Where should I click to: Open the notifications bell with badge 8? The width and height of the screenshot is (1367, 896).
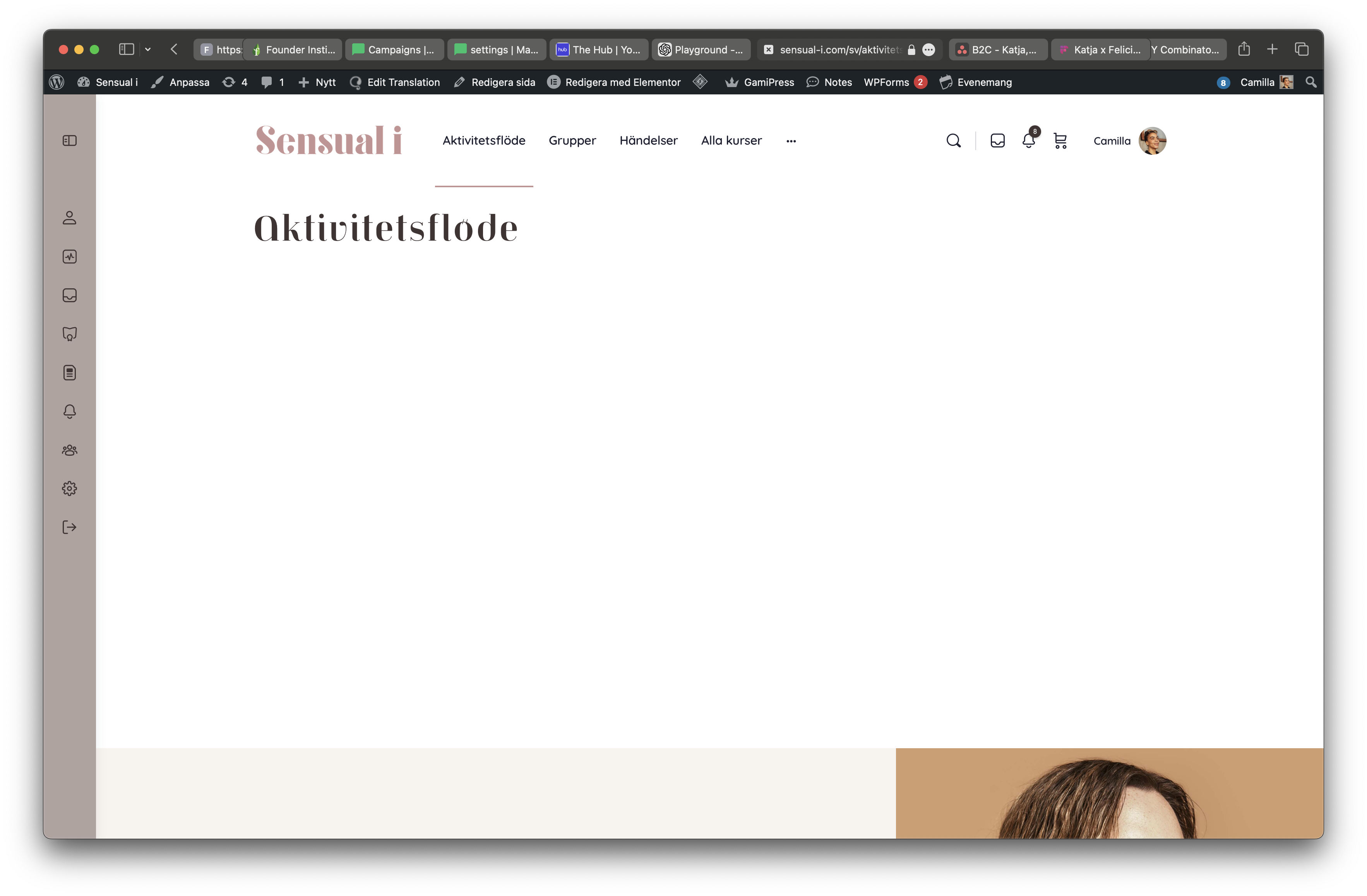coord(1028,140)
